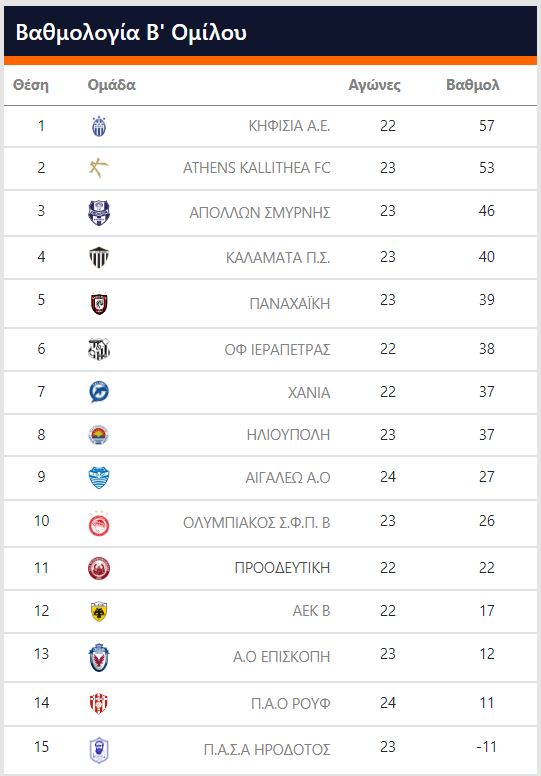
Task: Click the Athens Kallithea FC gold logo
Action: [98, 168]
